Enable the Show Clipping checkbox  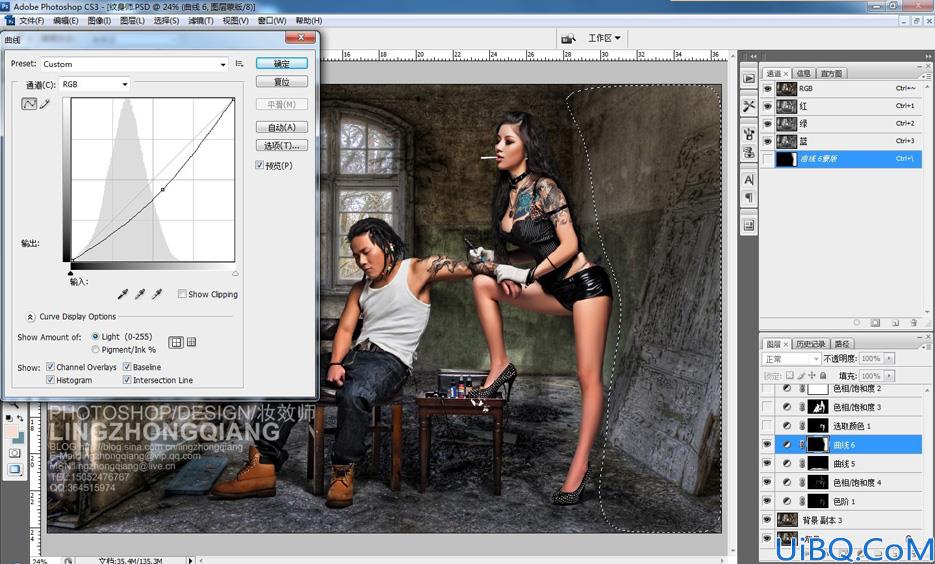pyautogui.click(x=182, y=294)
